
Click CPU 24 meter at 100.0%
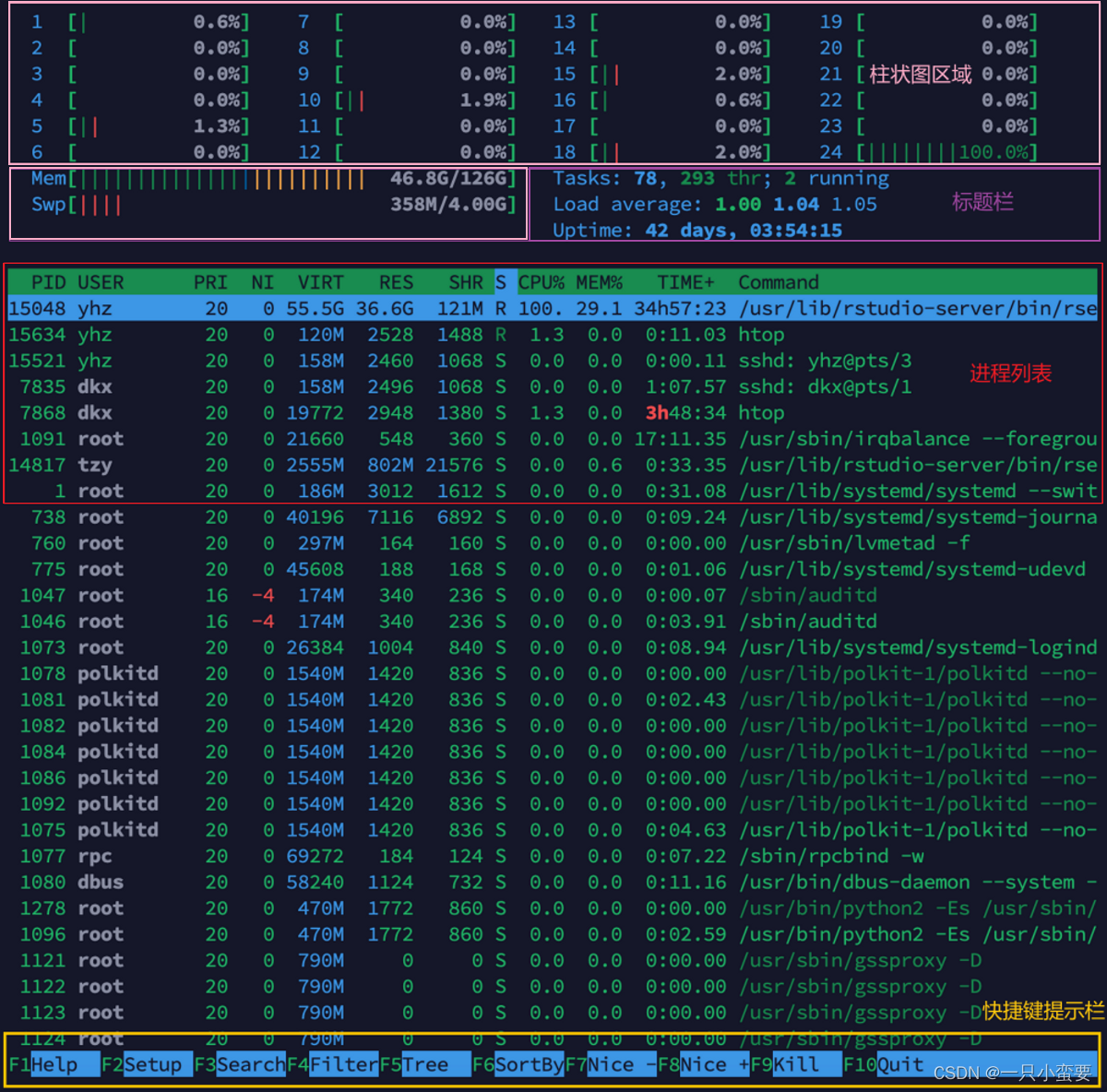click(x=929, y=152)
